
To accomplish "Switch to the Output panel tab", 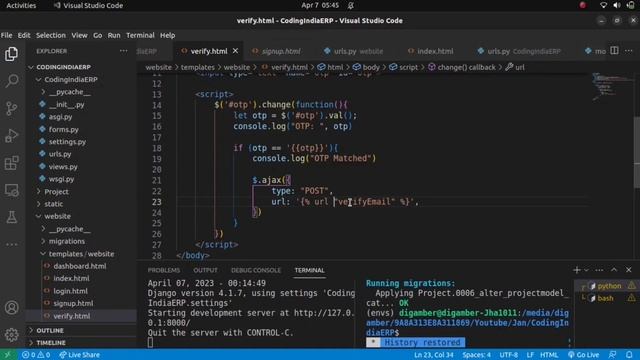I will tap(205, 270).
